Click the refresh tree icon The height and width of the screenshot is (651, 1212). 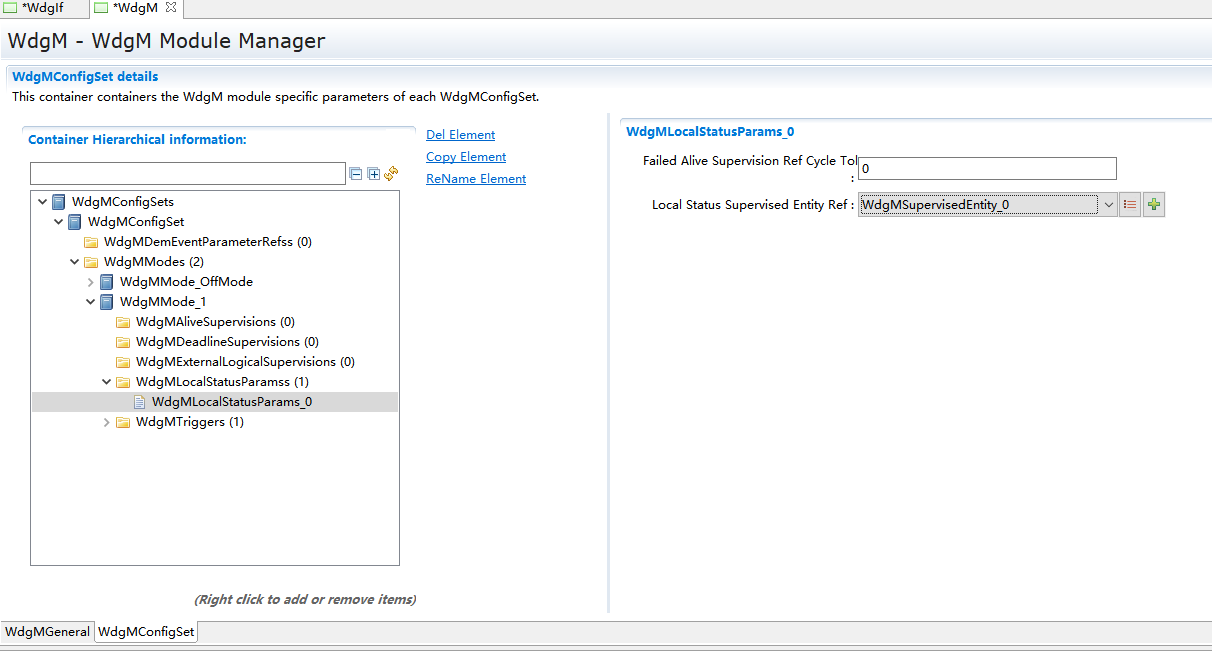pos(391,174)
